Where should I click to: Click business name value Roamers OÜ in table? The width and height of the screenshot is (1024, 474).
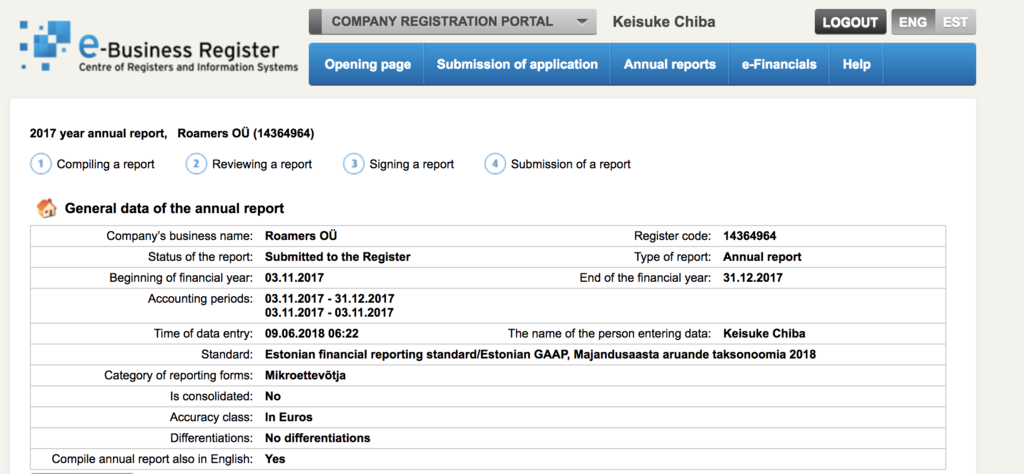click(301, 236)
